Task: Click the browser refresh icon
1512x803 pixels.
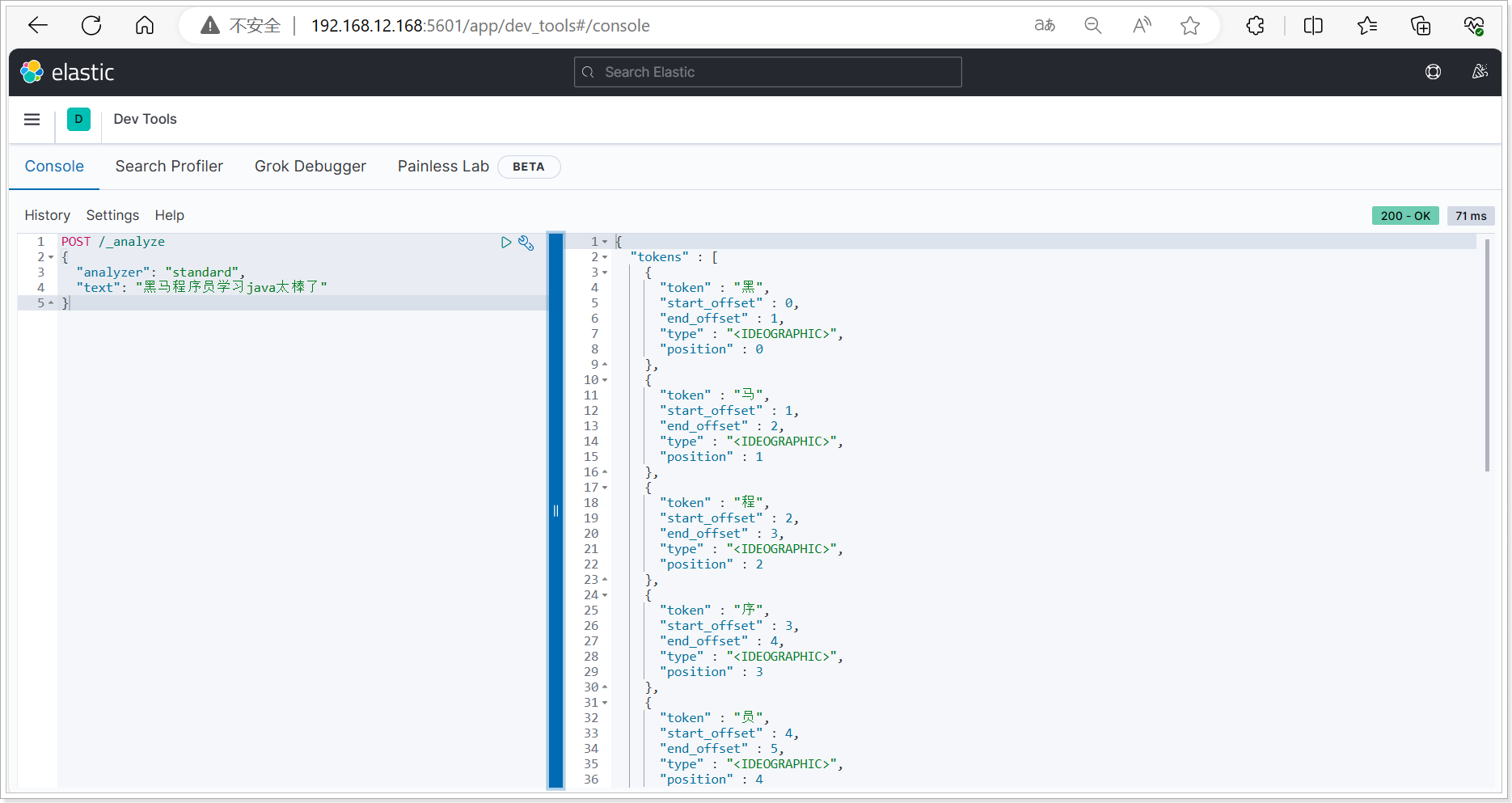Action: click(x=91, y=26)
